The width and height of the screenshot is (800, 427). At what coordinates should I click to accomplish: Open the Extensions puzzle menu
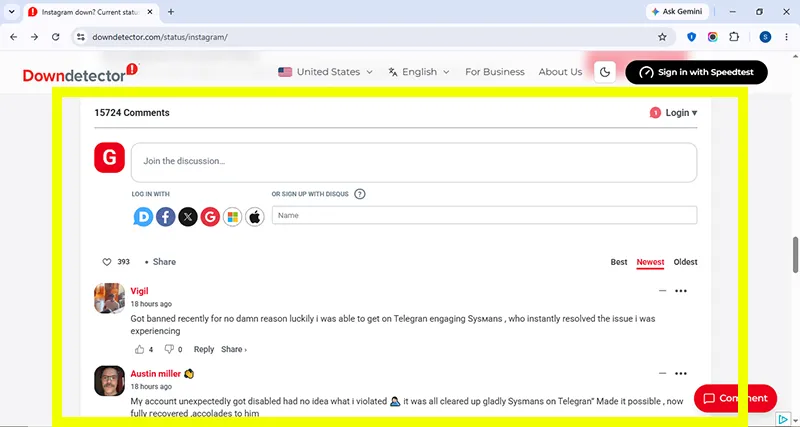click(x=734, y=37)
